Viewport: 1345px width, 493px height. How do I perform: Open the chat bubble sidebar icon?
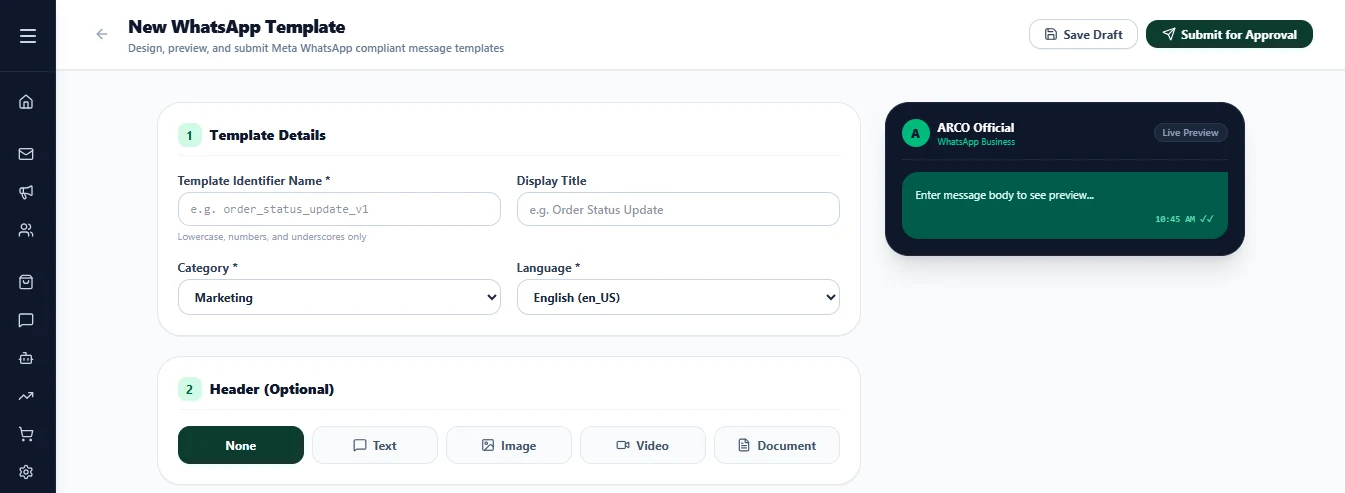[27, 320]
